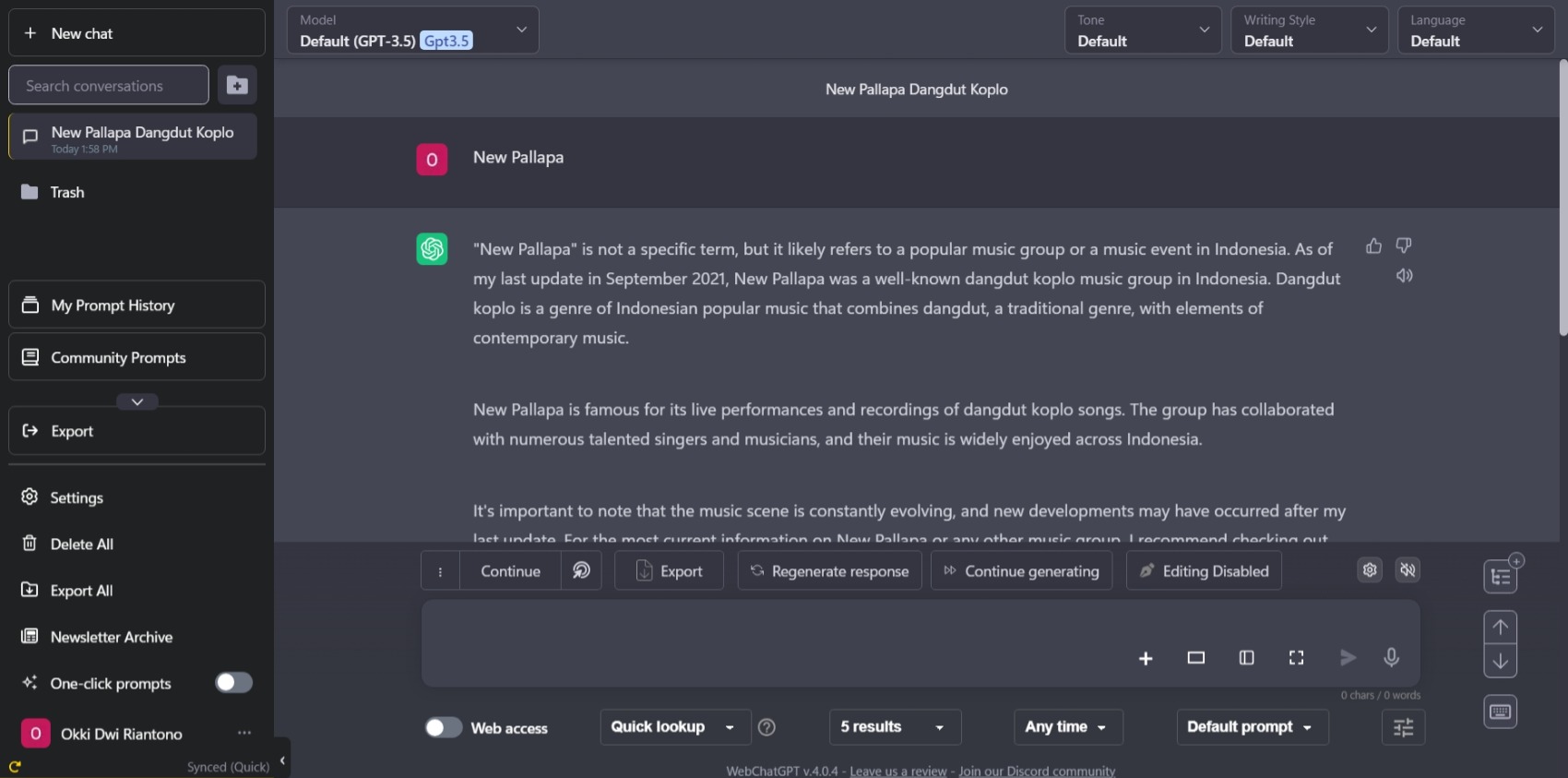Open the Quick lookup dropdown
Screen dimensions: 1568x778
click(x=675, y=727)
